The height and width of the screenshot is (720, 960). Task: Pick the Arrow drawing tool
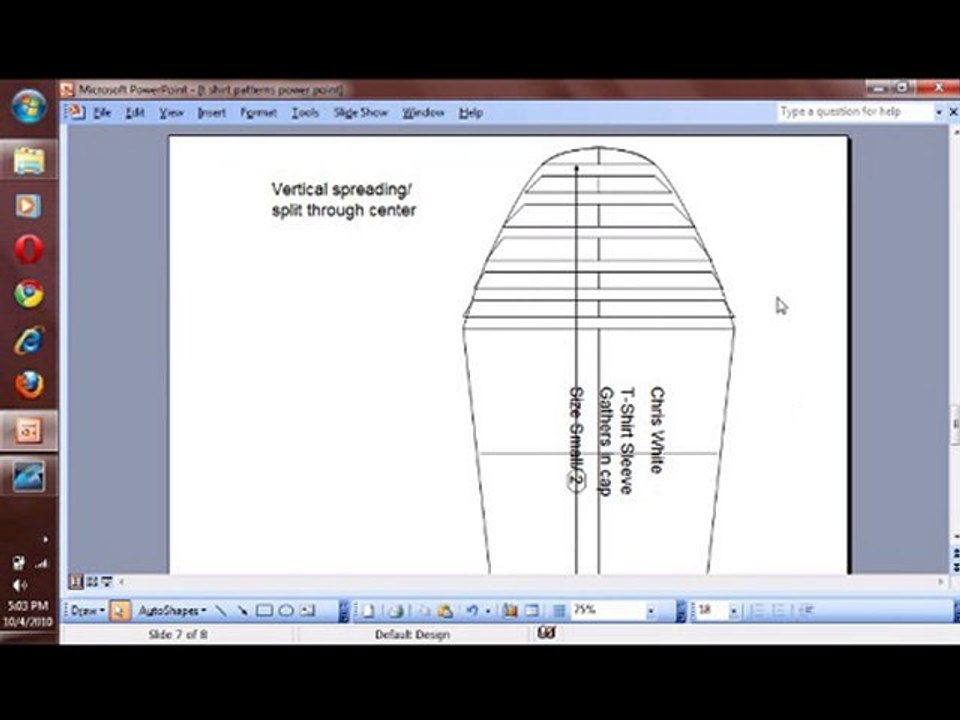[x=242, y=610]
